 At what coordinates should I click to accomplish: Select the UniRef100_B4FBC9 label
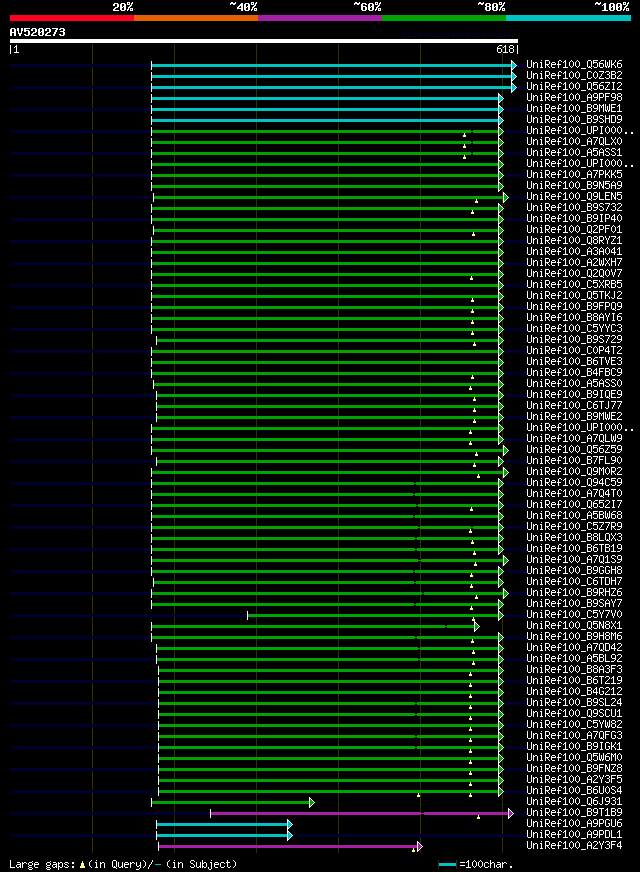(574, 373)
